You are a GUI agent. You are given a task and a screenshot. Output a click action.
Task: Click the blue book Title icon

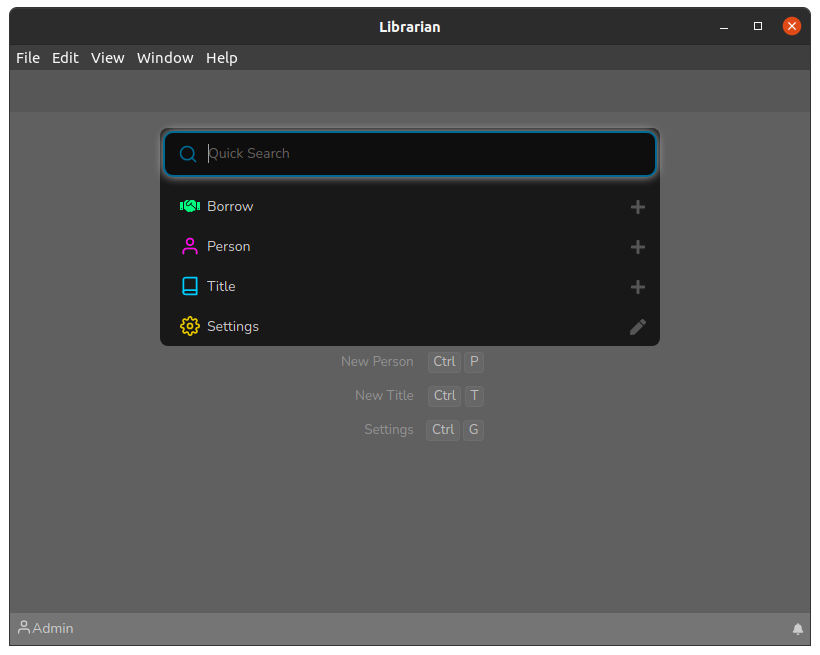pos(189,286)
